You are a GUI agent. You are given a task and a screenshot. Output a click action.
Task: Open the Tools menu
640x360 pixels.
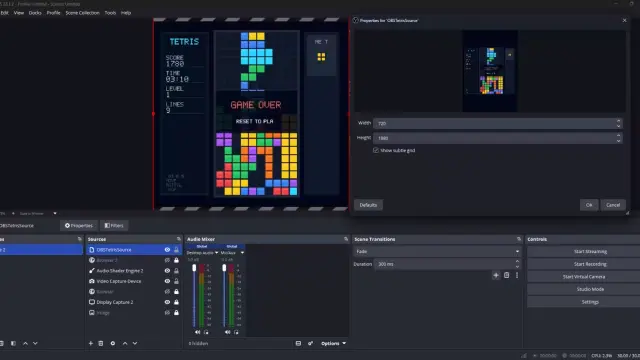[110, 13]
